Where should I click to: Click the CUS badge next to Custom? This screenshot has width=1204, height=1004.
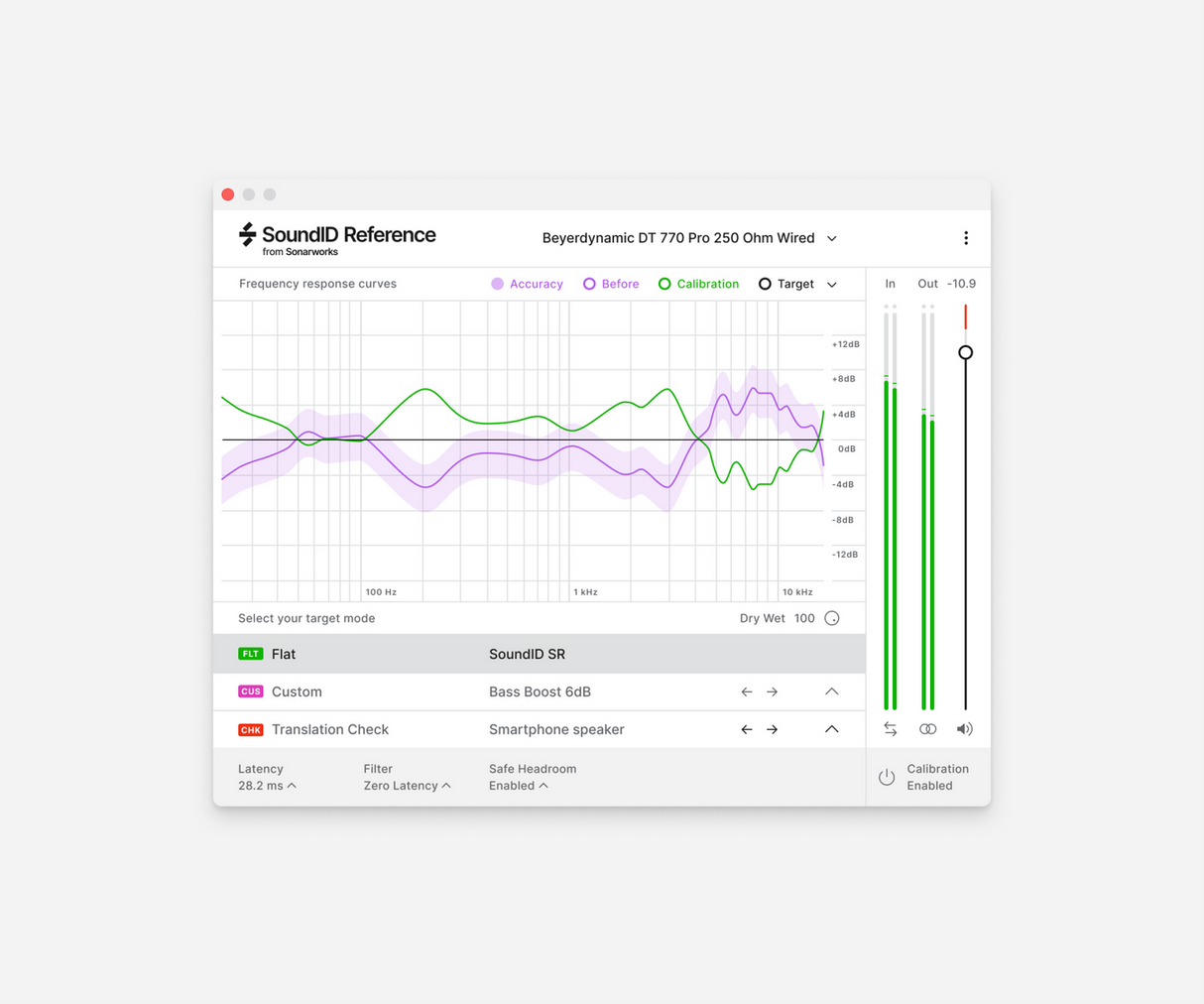click(250, 691)
